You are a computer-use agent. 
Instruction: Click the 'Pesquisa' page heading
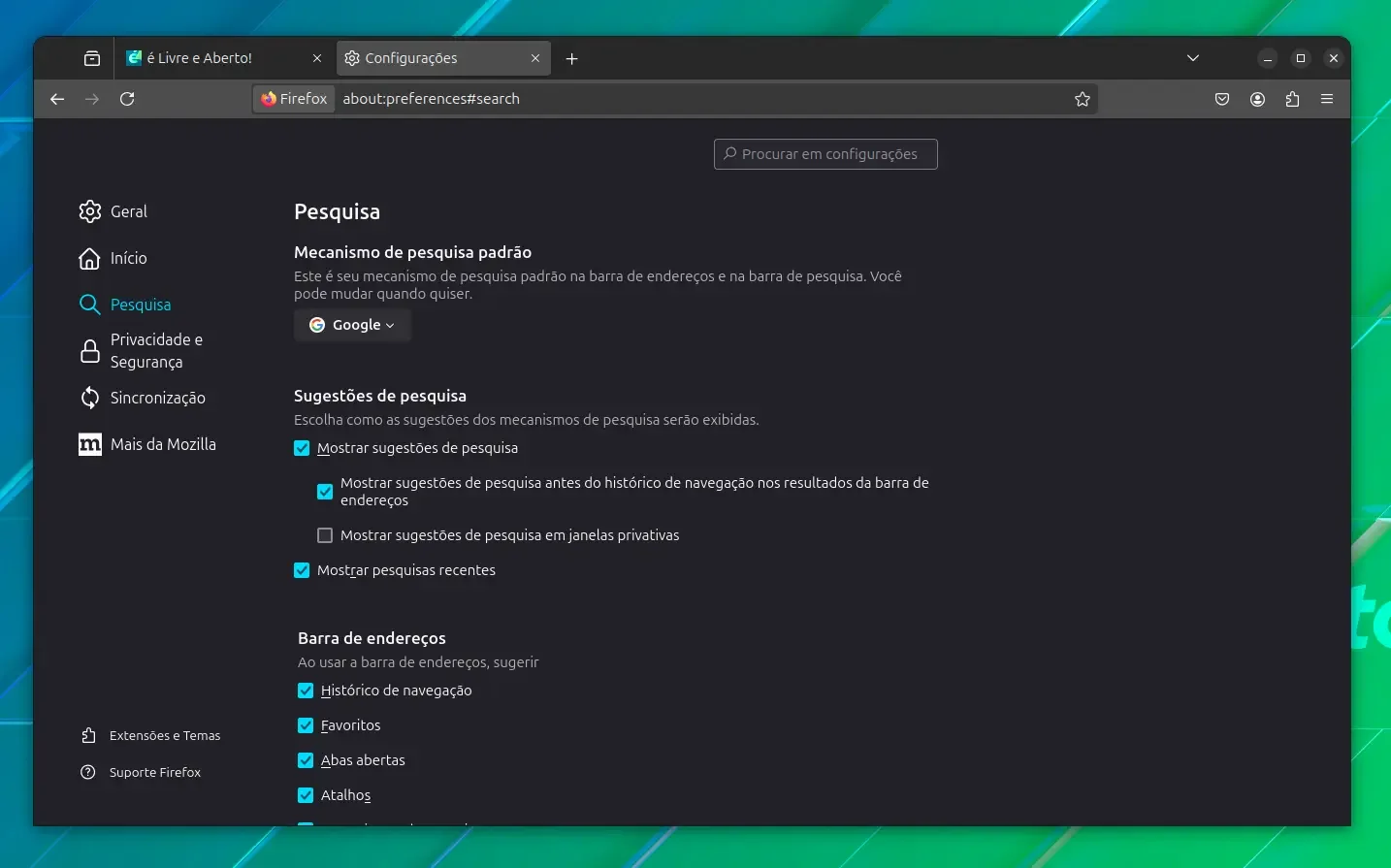point(337,211)
